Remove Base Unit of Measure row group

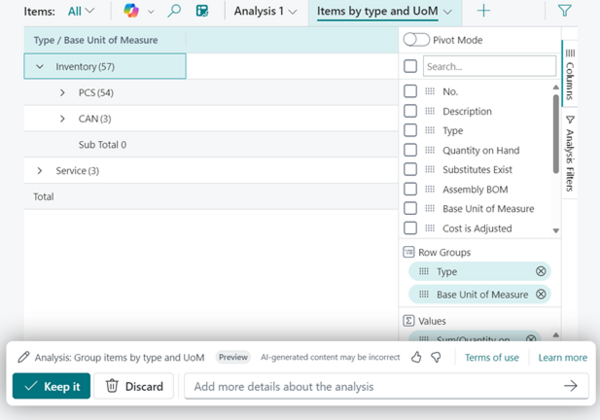(x=541, y=294)
